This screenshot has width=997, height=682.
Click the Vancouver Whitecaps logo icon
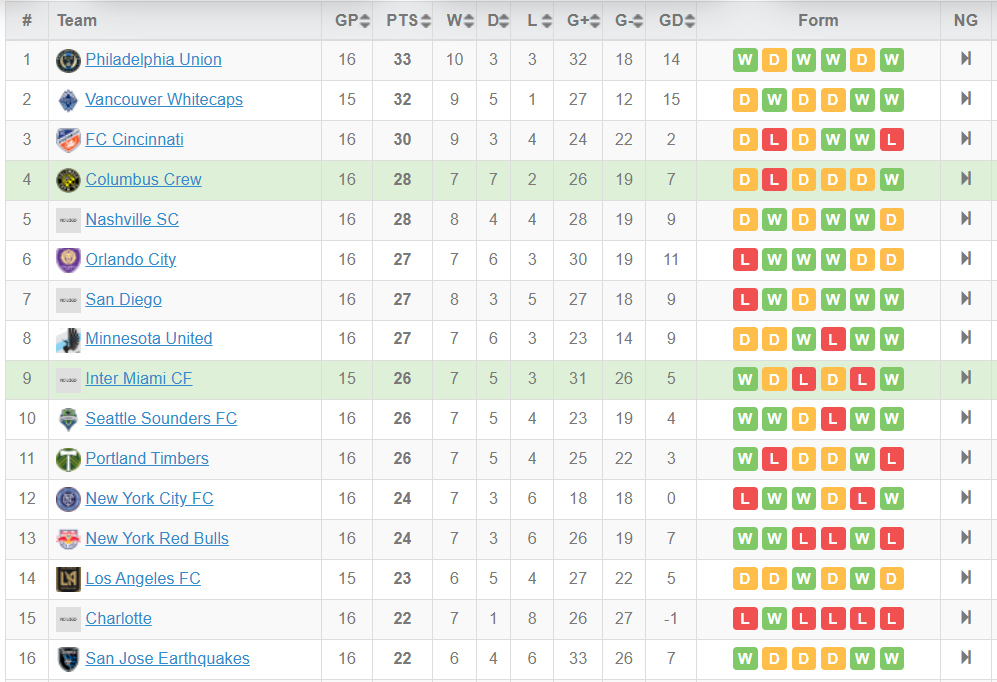tap(68, 100)
